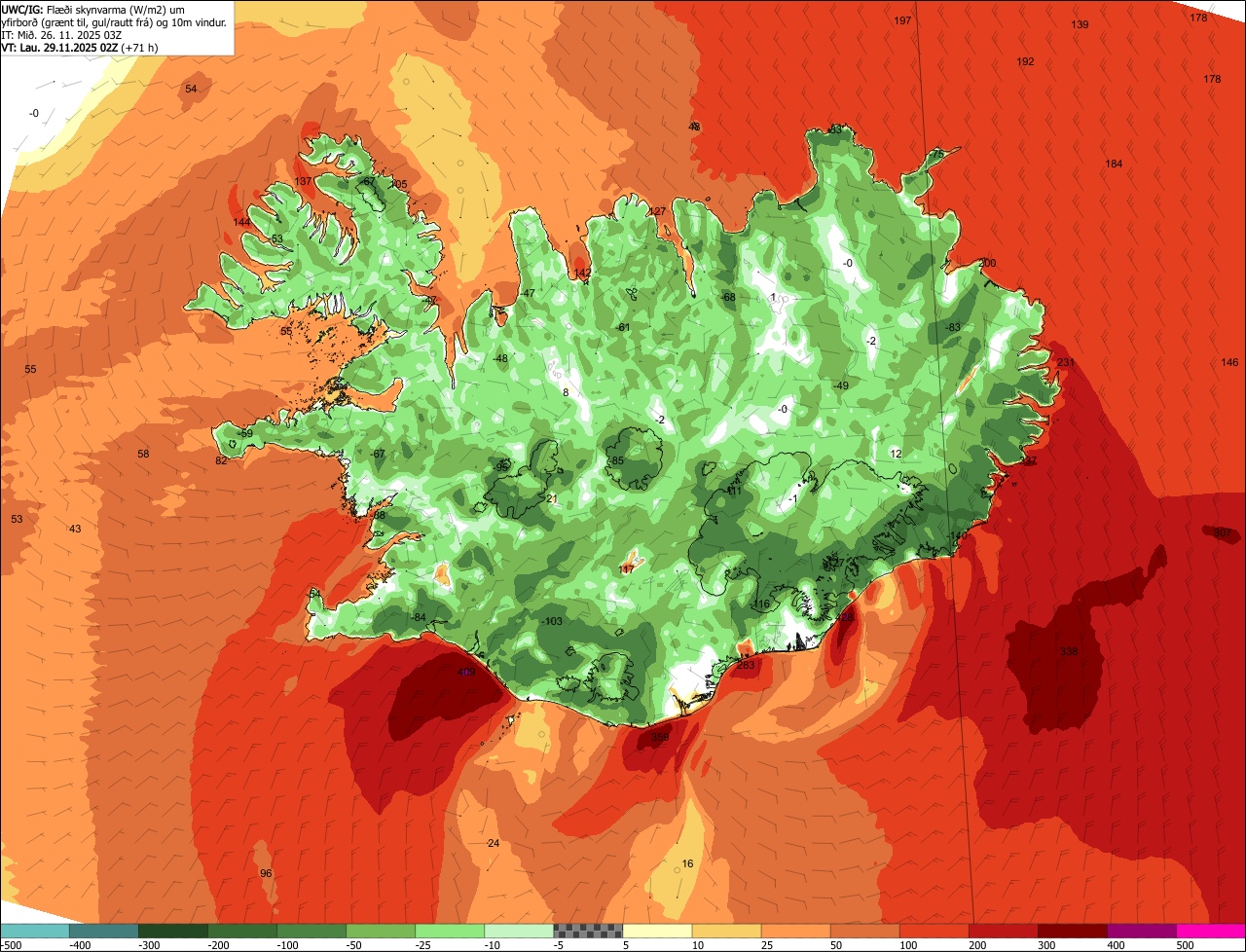Screen dimensions: 1246x952
Task: Click the 100 to 200 red-orange swatch
Action: 934,931
